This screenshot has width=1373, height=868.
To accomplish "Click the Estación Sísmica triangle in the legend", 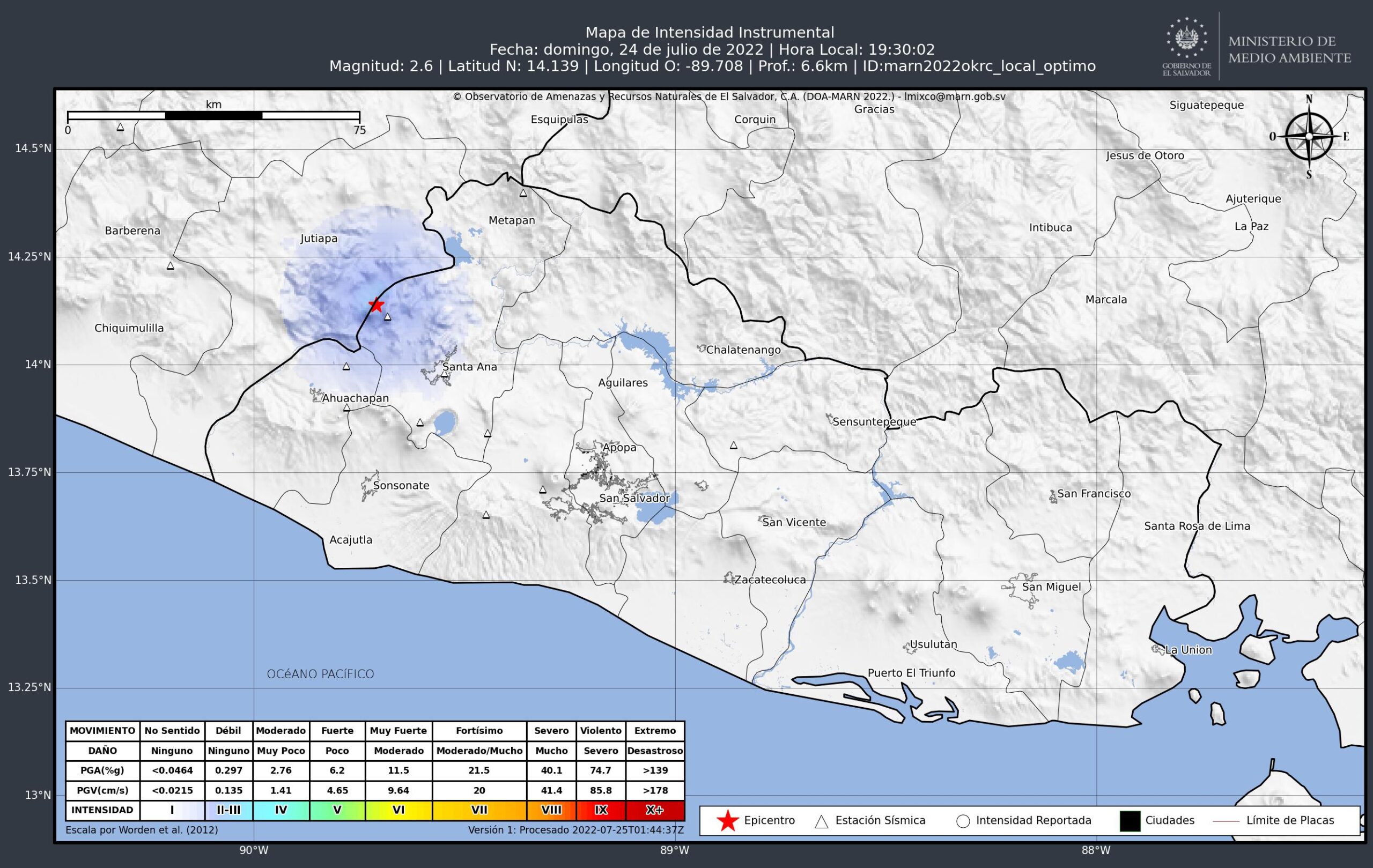I will [x=821, y=821].
